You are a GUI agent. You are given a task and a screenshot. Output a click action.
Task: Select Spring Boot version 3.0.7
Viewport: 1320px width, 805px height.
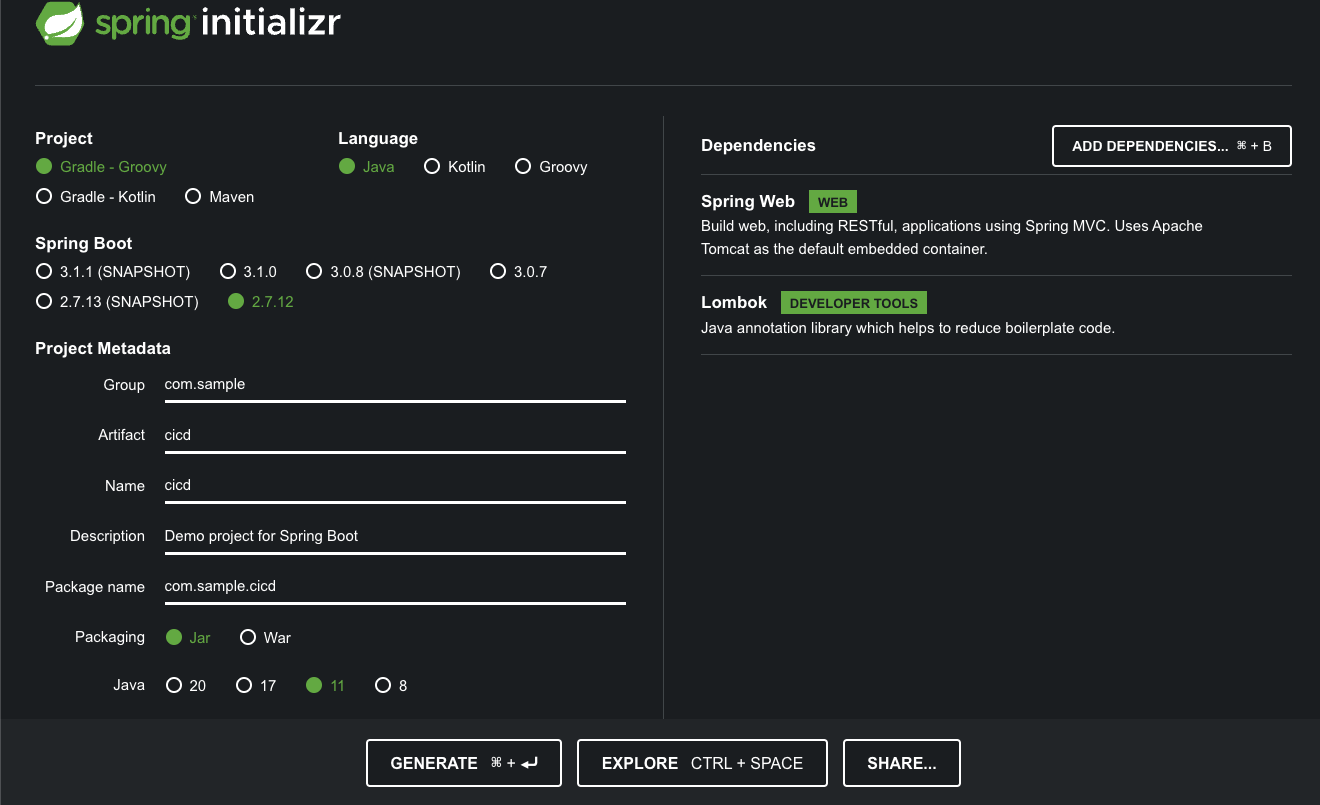pos(518,272)
